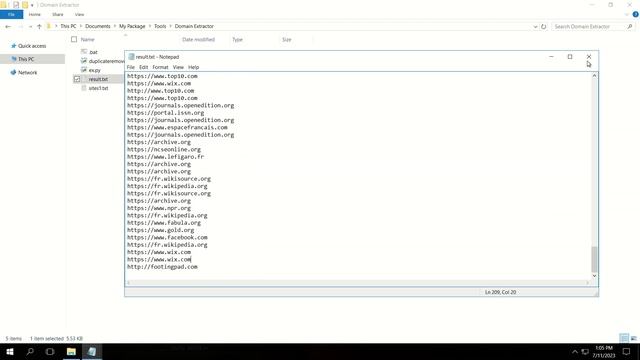Click the properties icon in Explorer title bar
The image size is (640, 360).
pyautogui.click(x=16, y=5)
